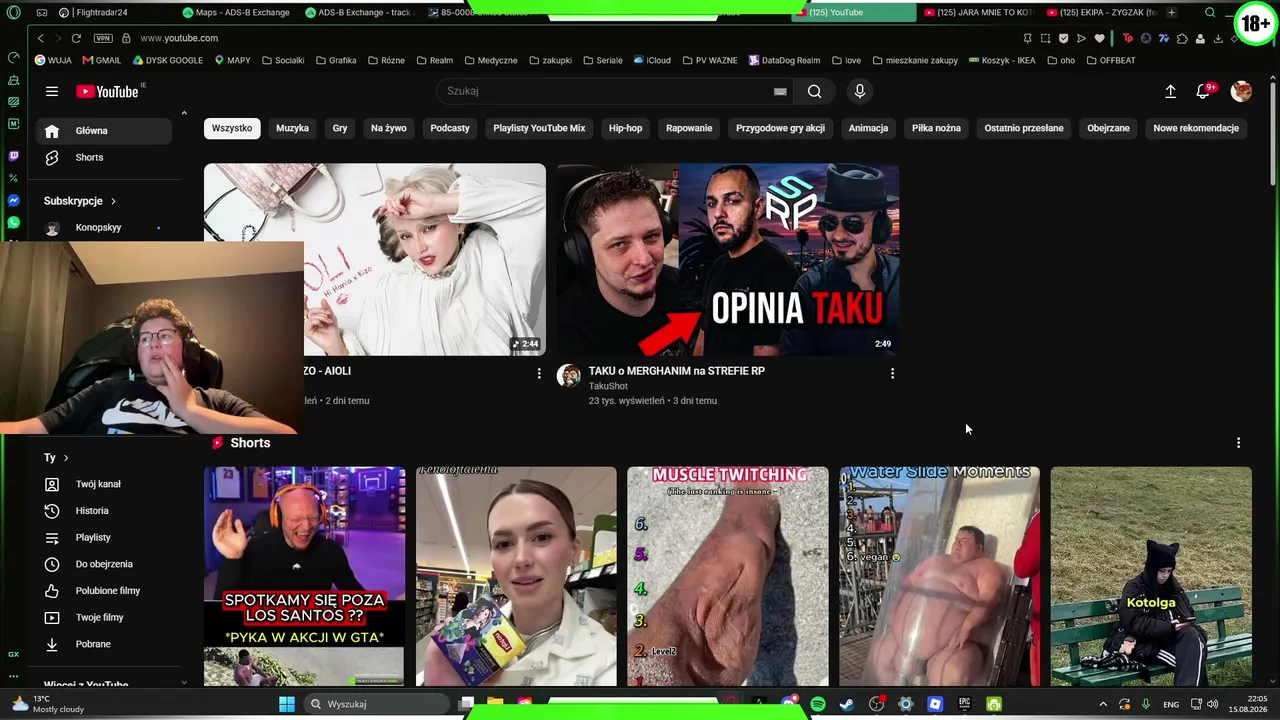Viewport: 1280px width, 720px height.
Task: Open the DYSK GOOGLE bookmark
Action: pyautogui.click(x=167, y=60)
